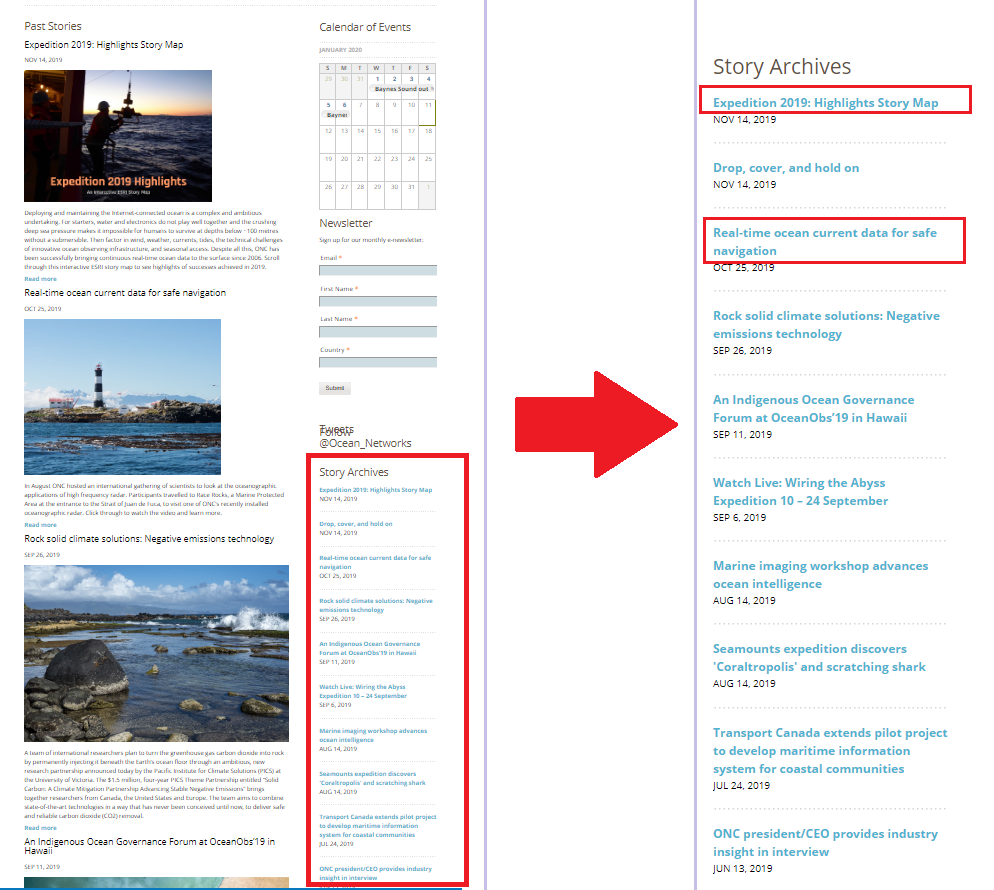994x890 pixels.
Task: Click the 'Calendar of Events' heading
Action: pos(365,27)
